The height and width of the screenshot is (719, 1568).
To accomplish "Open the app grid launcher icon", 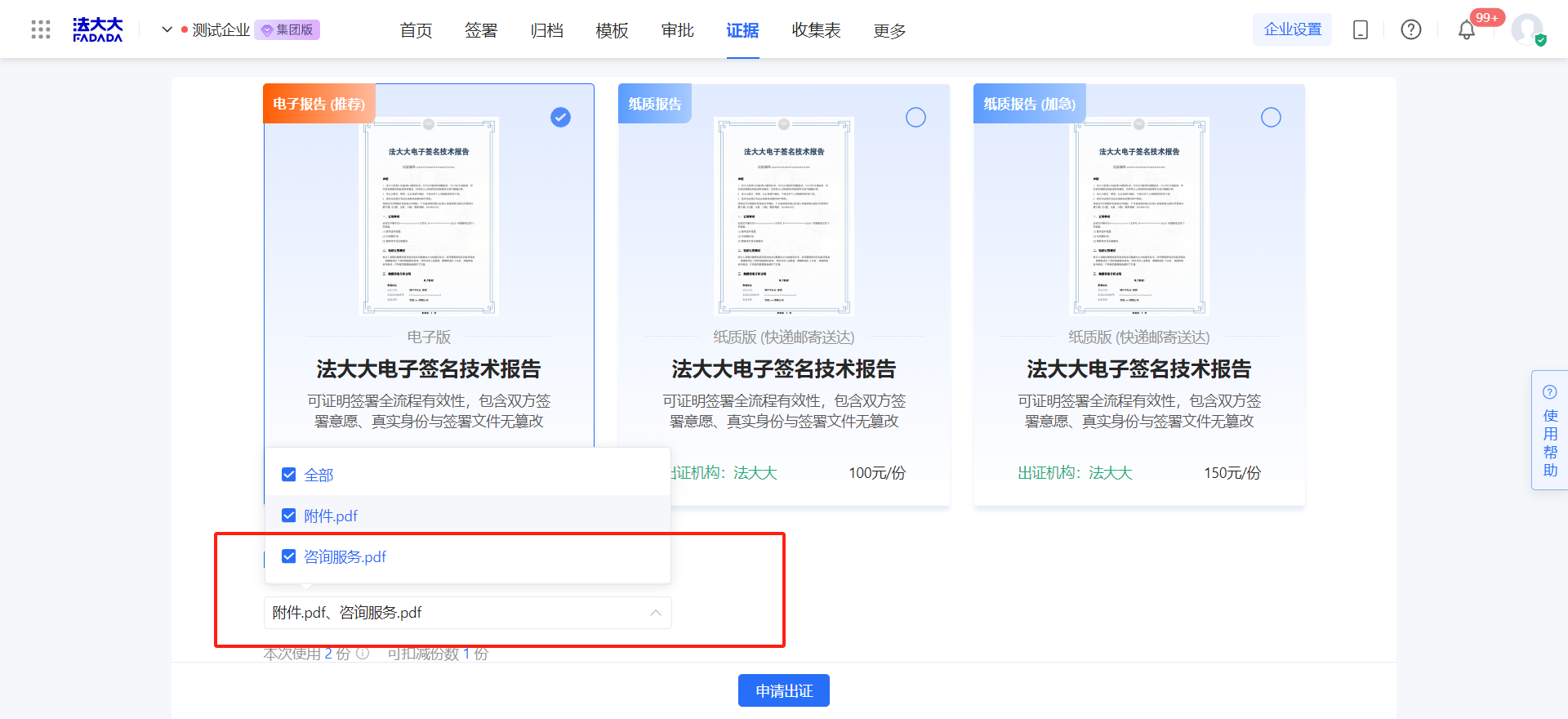I will pos(41,30).
